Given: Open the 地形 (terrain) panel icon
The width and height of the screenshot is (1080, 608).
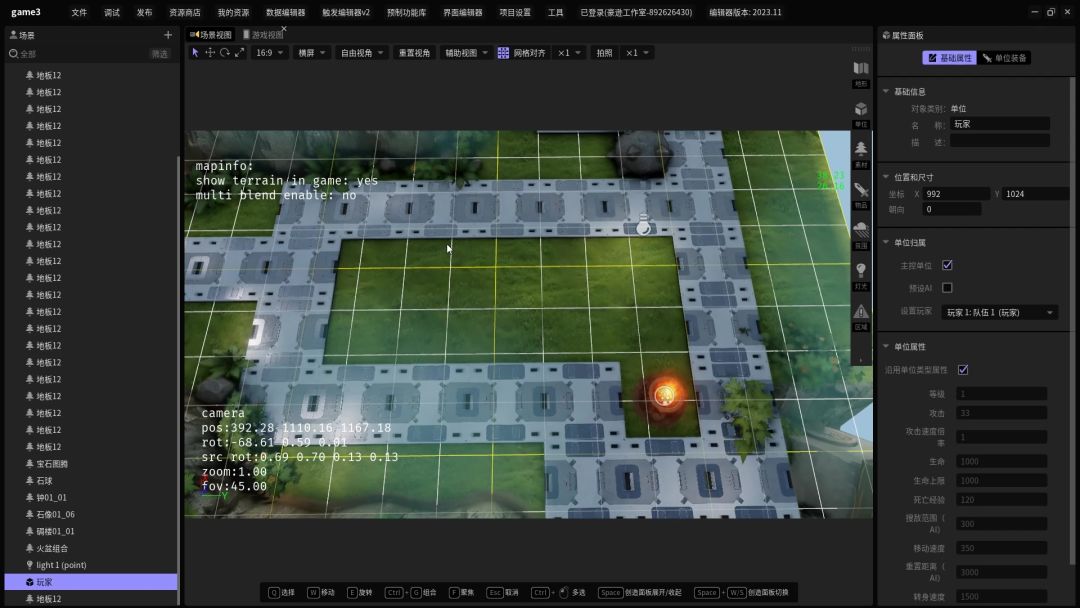Looking at the screenshot, I should click(x=861, y=70).
